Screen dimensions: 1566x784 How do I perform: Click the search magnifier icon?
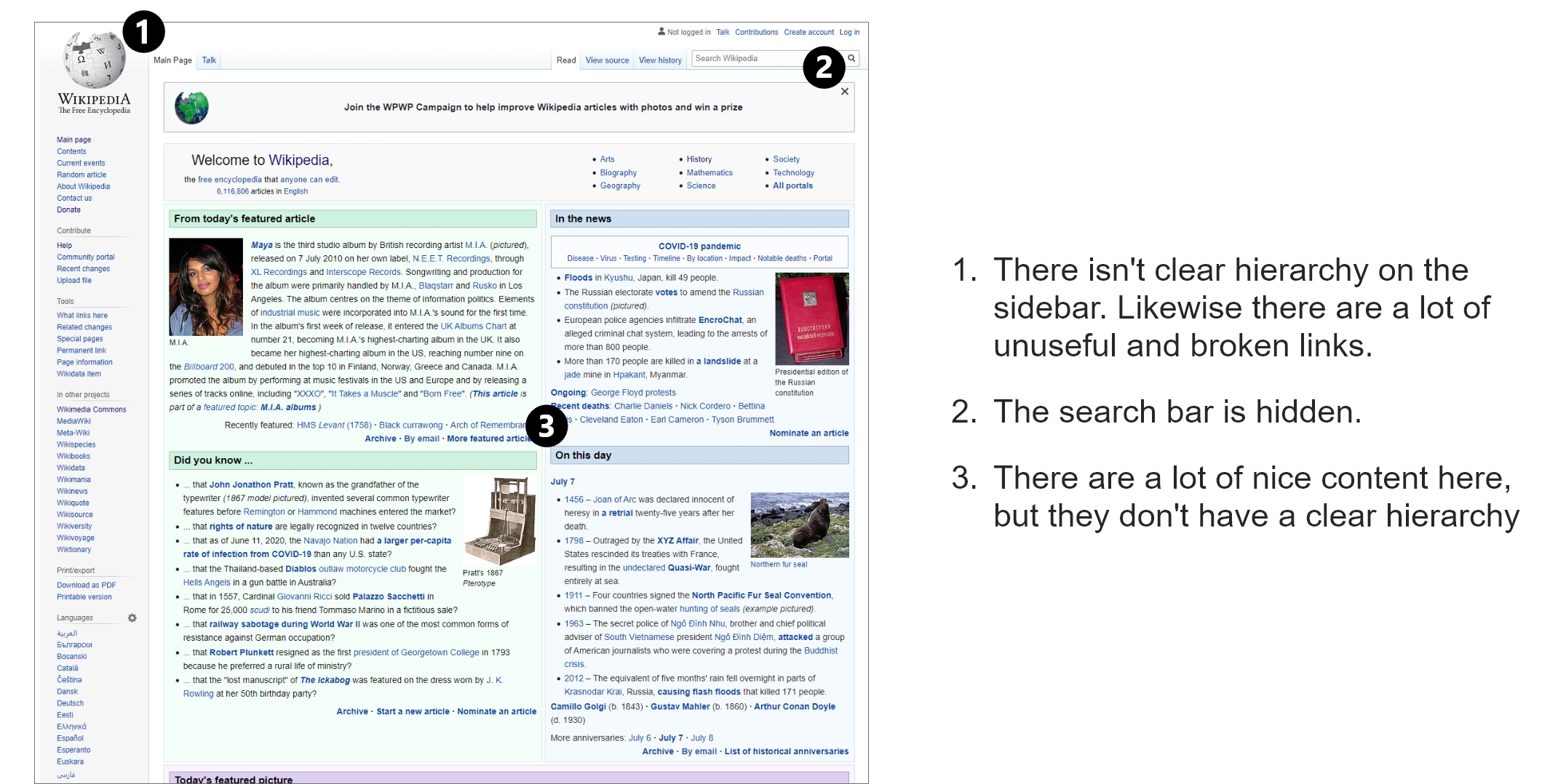851,58
